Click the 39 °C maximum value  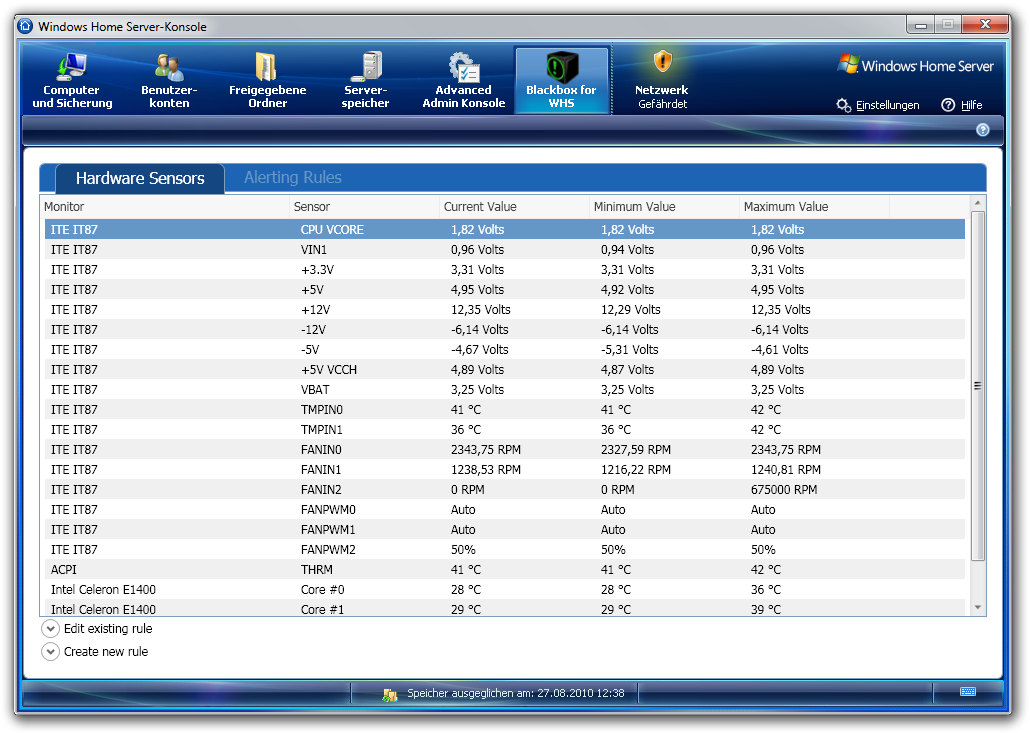(766, 610)
